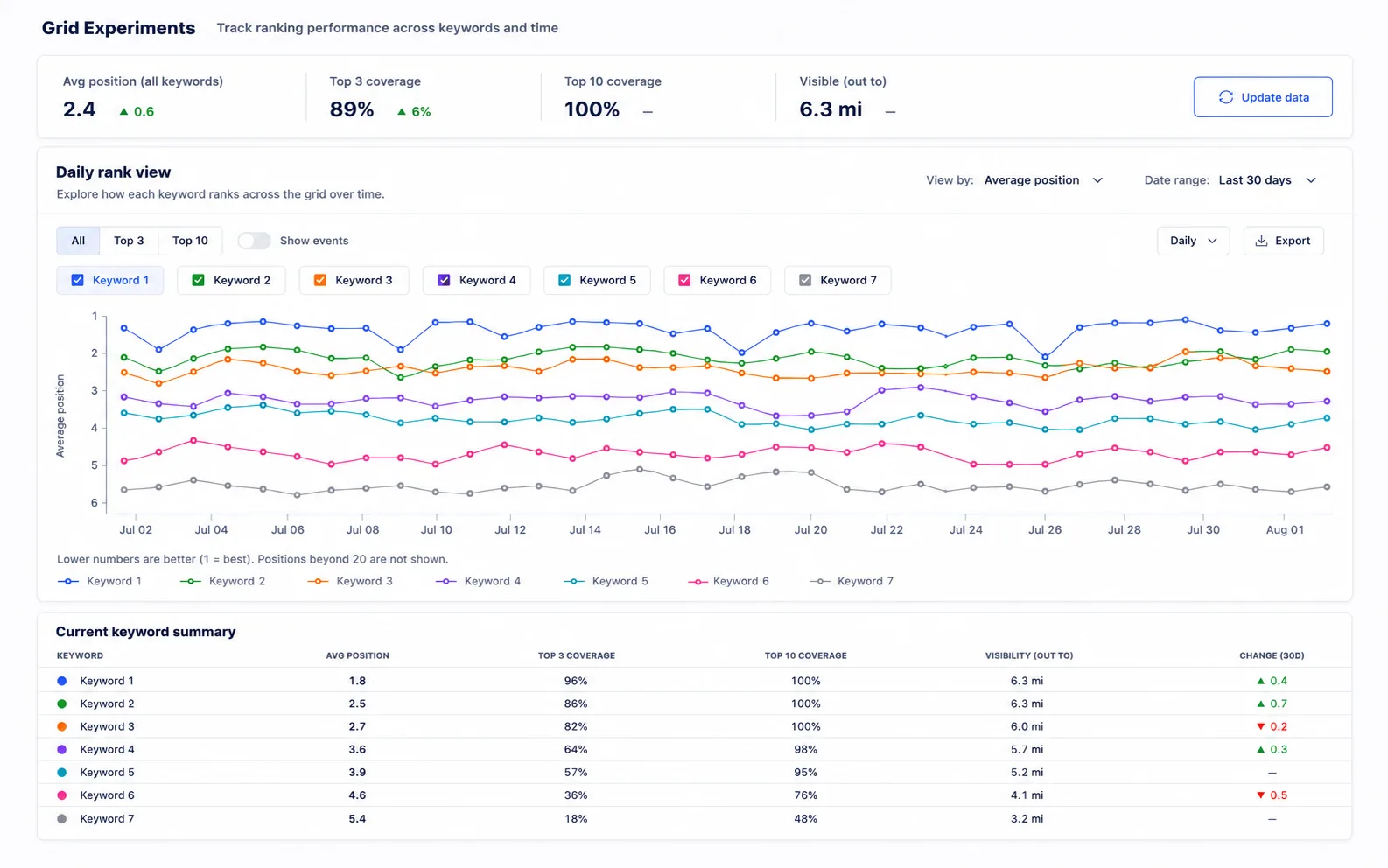This screenshot has height=868, width=1388.
Task: Click Keyword 3 legend entry below chart
Action: (350, 581)
